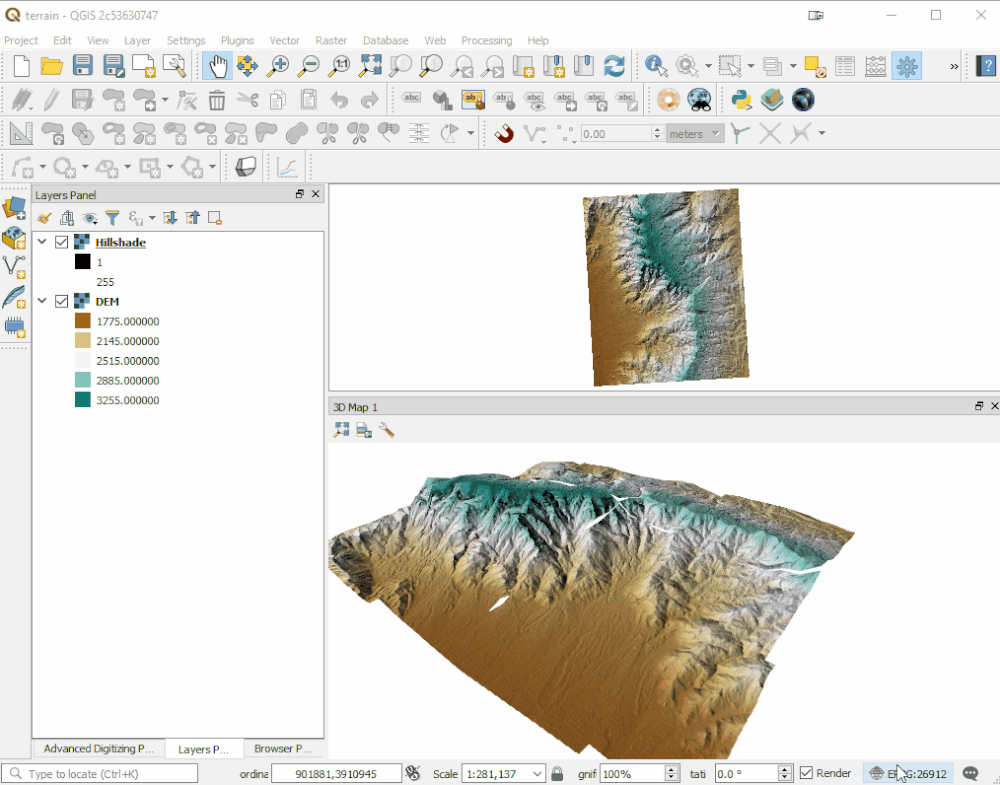Screen dimensions: 1000x785
Task: Open the Processing menu
Action: tap(487, 40)
